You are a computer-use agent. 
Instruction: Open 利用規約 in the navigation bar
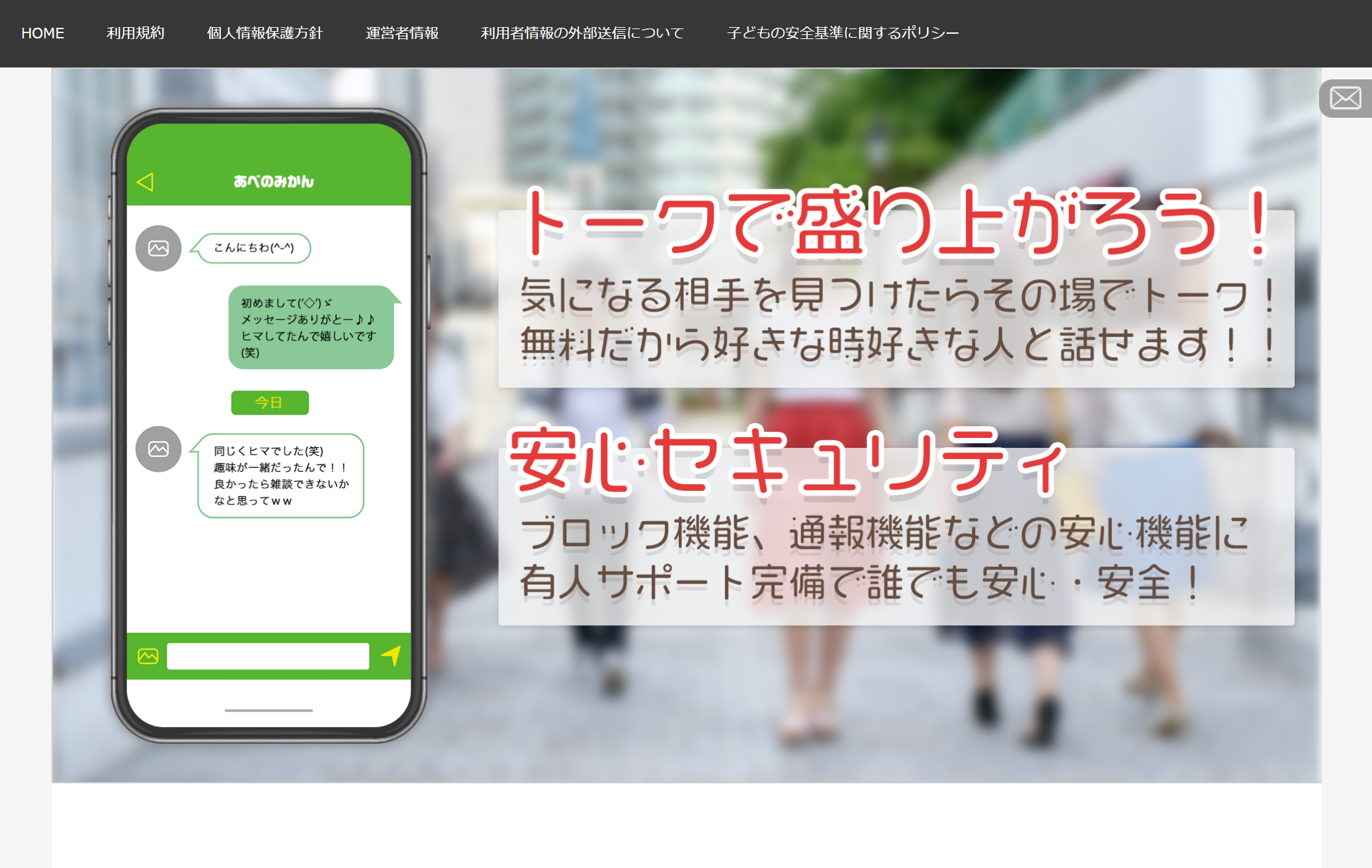[x=135, y=33]
